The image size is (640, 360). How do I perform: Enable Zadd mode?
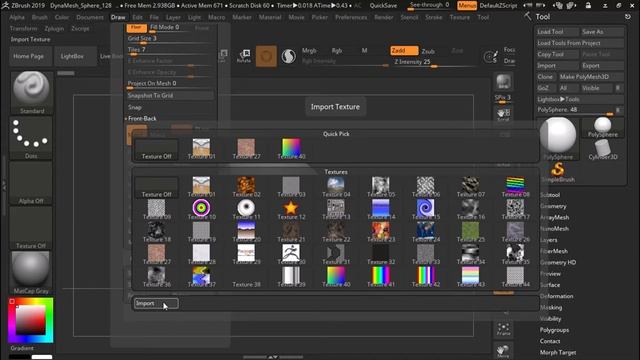pos(404,51)
